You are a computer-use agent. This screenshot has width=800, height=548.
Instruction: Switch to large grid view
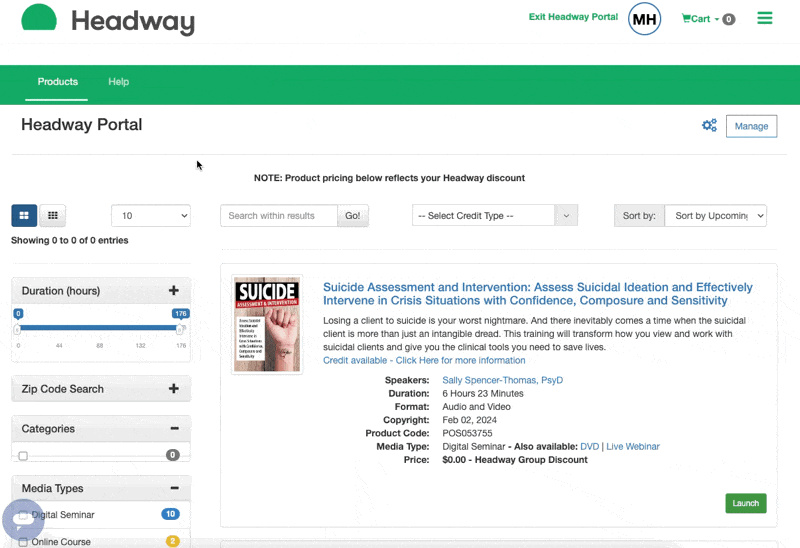[x=24, y=215]
